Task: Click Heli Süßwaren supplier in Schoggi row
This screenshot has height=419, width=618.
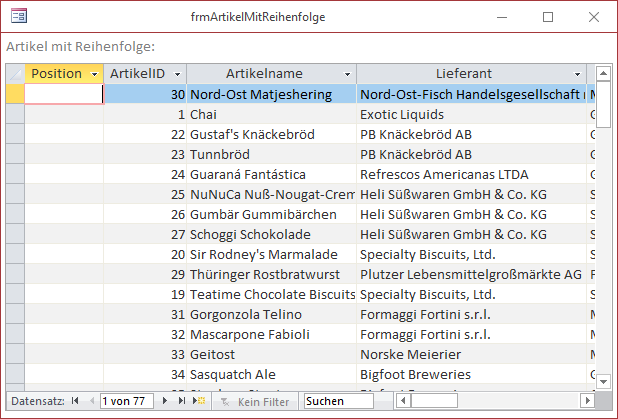Action: tap(471, 235)
